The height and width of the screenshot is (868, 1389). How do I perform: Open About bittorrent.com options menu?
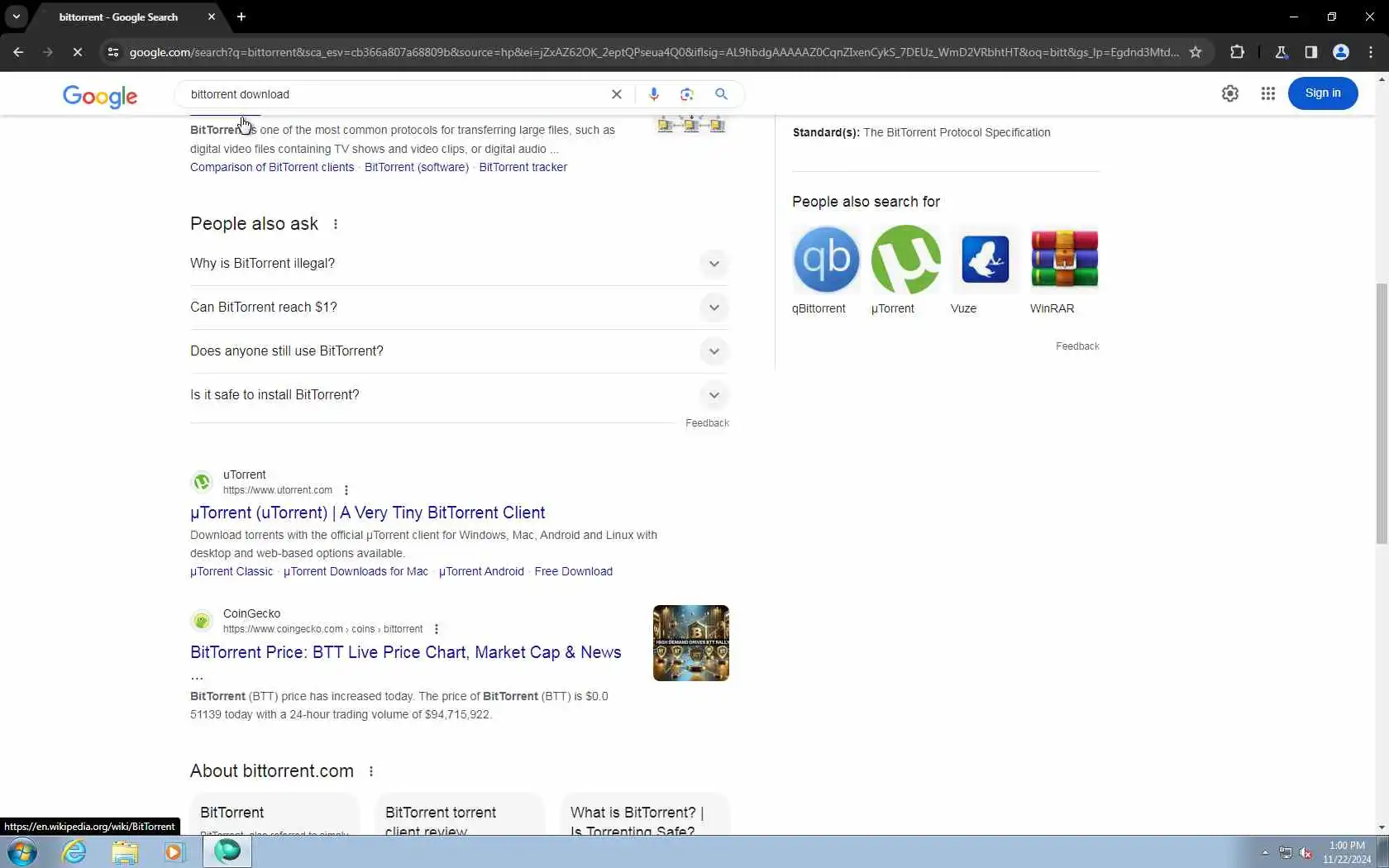click(x=371, y=771)
